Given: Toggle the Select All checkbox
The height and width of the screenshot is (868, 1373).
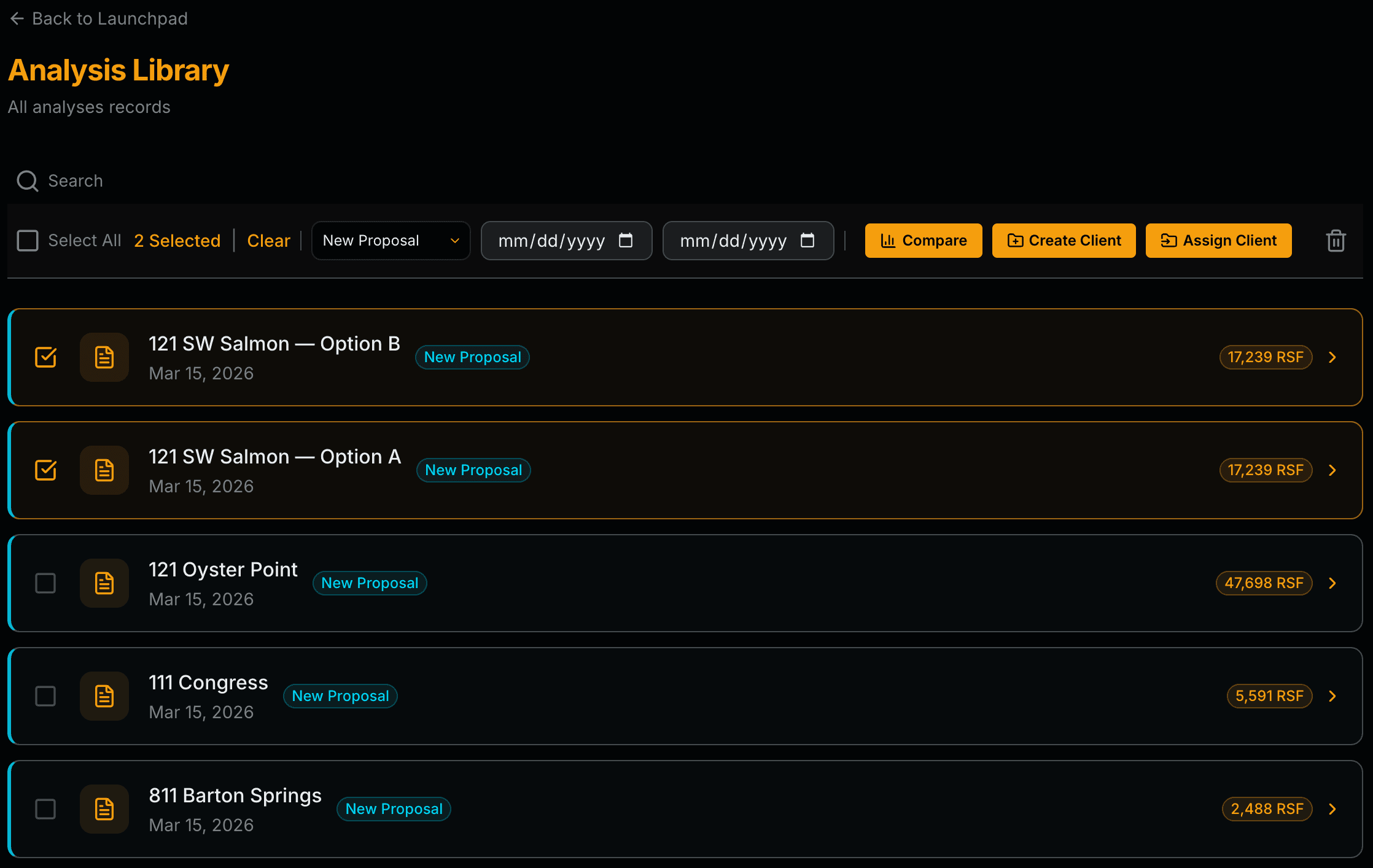Looking at the screenshot, I should pos(28,241).
